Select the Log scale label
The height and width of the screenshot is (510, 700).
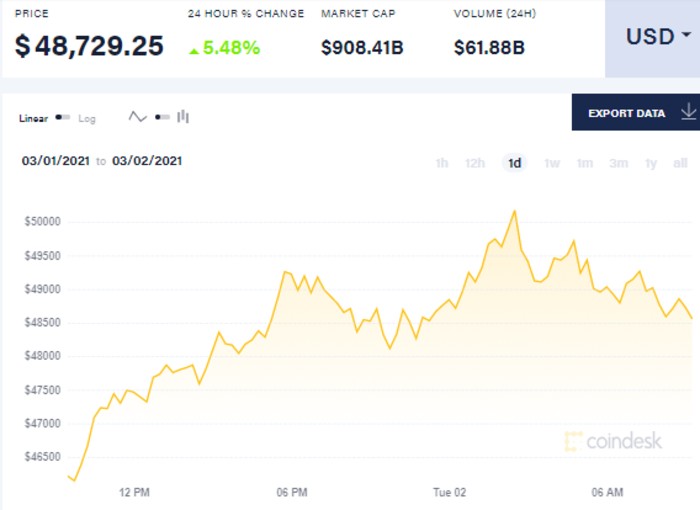point(87,118)
